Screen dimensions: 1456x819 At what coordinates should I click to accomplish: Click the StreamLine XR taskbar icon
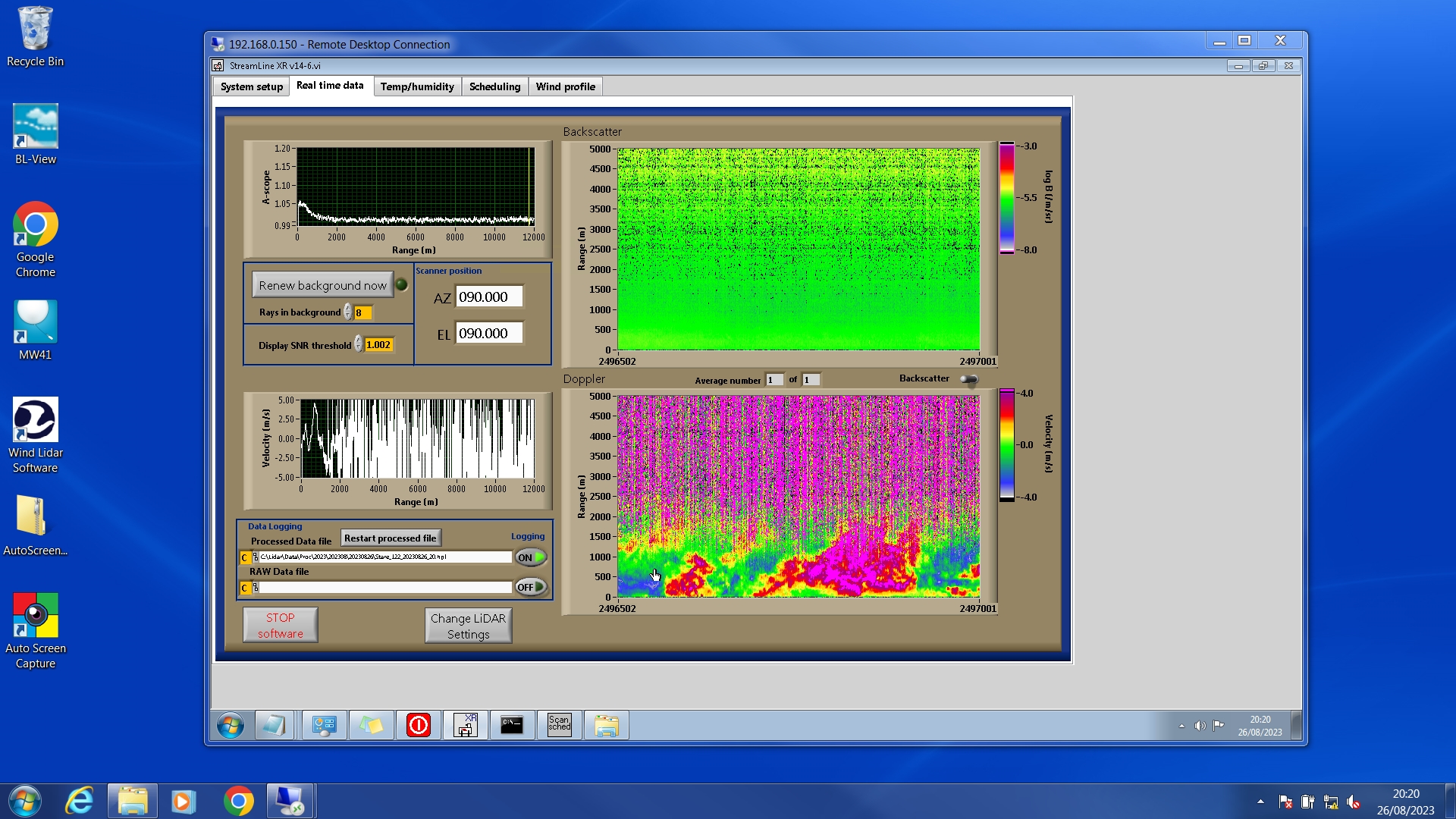click(x=465, y=726)
